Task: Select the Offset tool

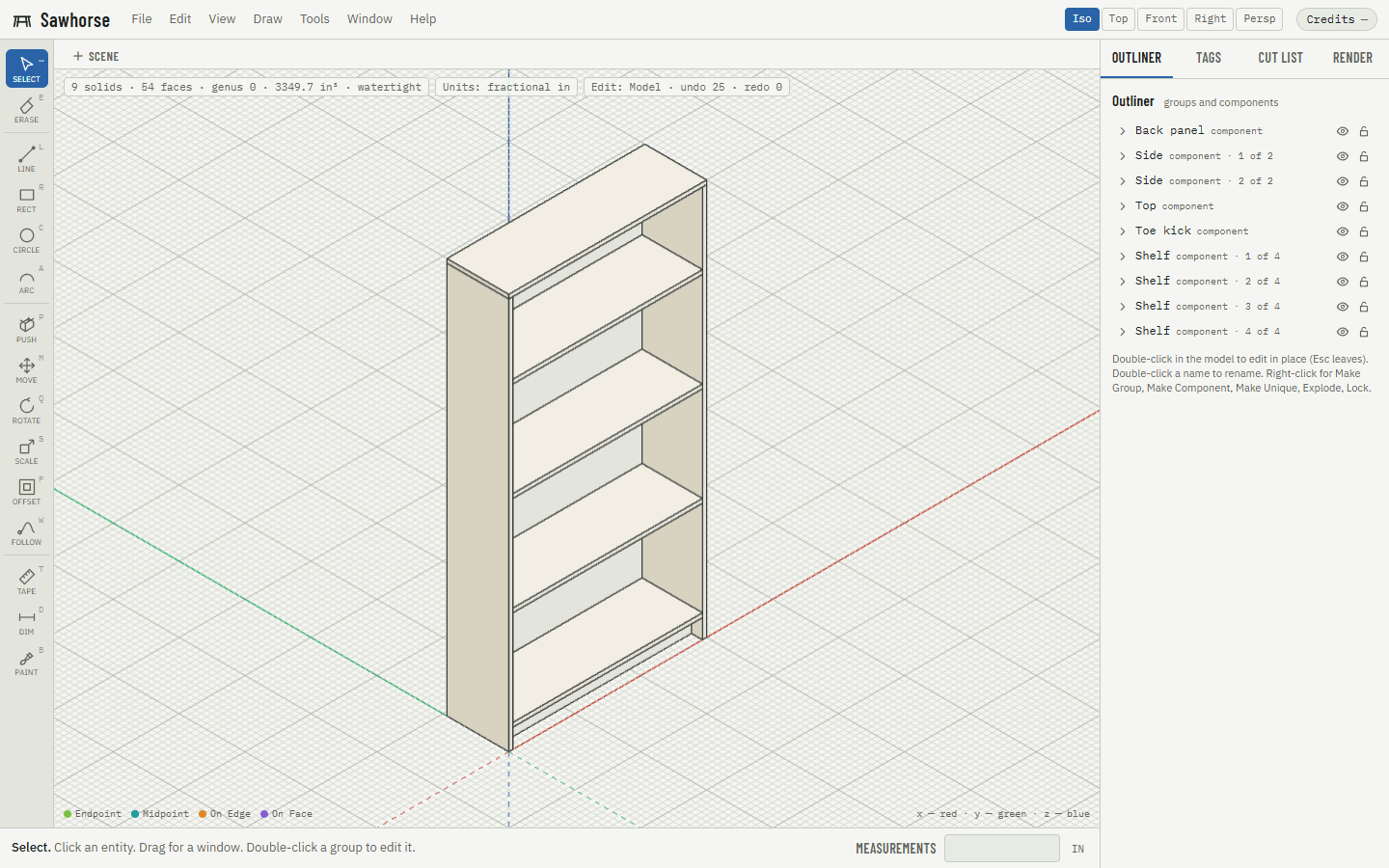Action: coord(27,491)
